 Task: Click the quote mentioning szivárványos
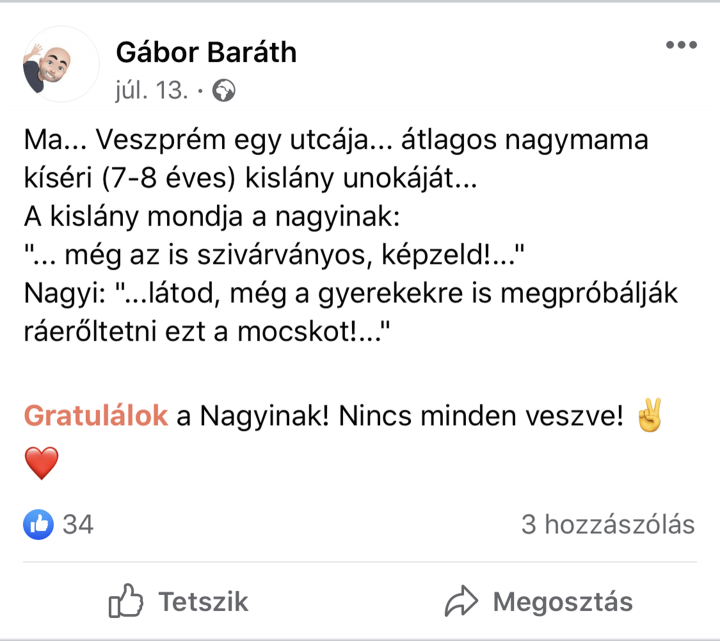click(x=274, y=255)
